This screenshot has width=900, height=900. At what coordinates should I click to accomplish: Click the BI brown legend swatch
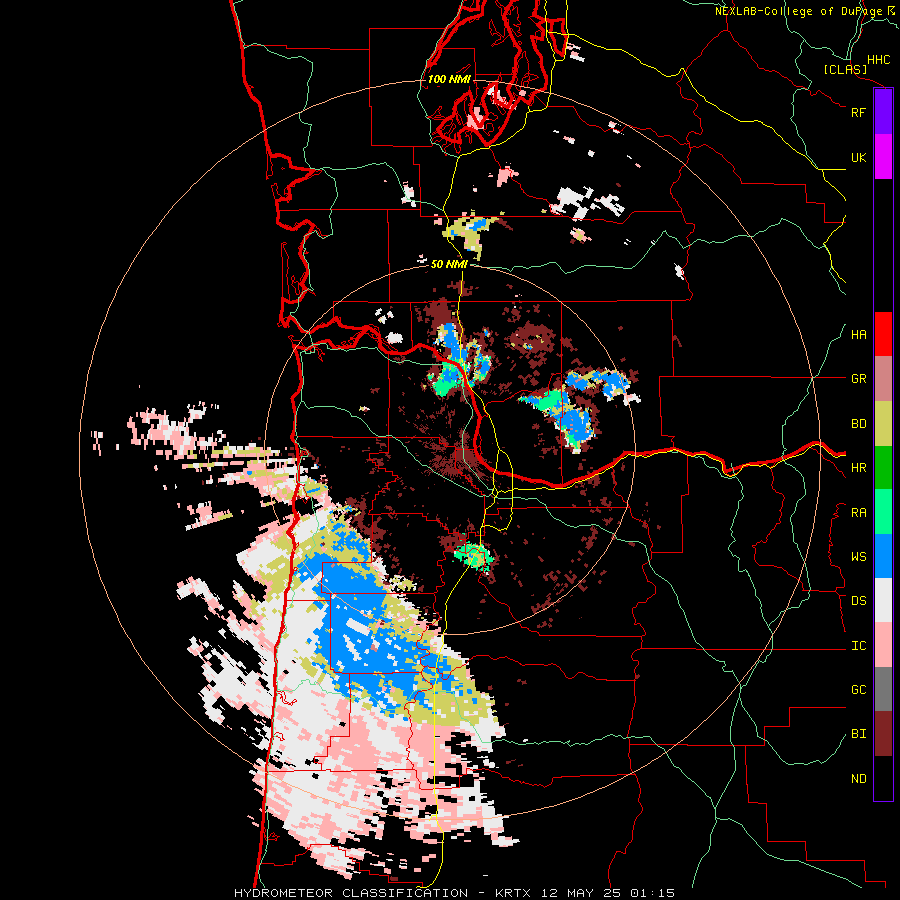point(883,734)
